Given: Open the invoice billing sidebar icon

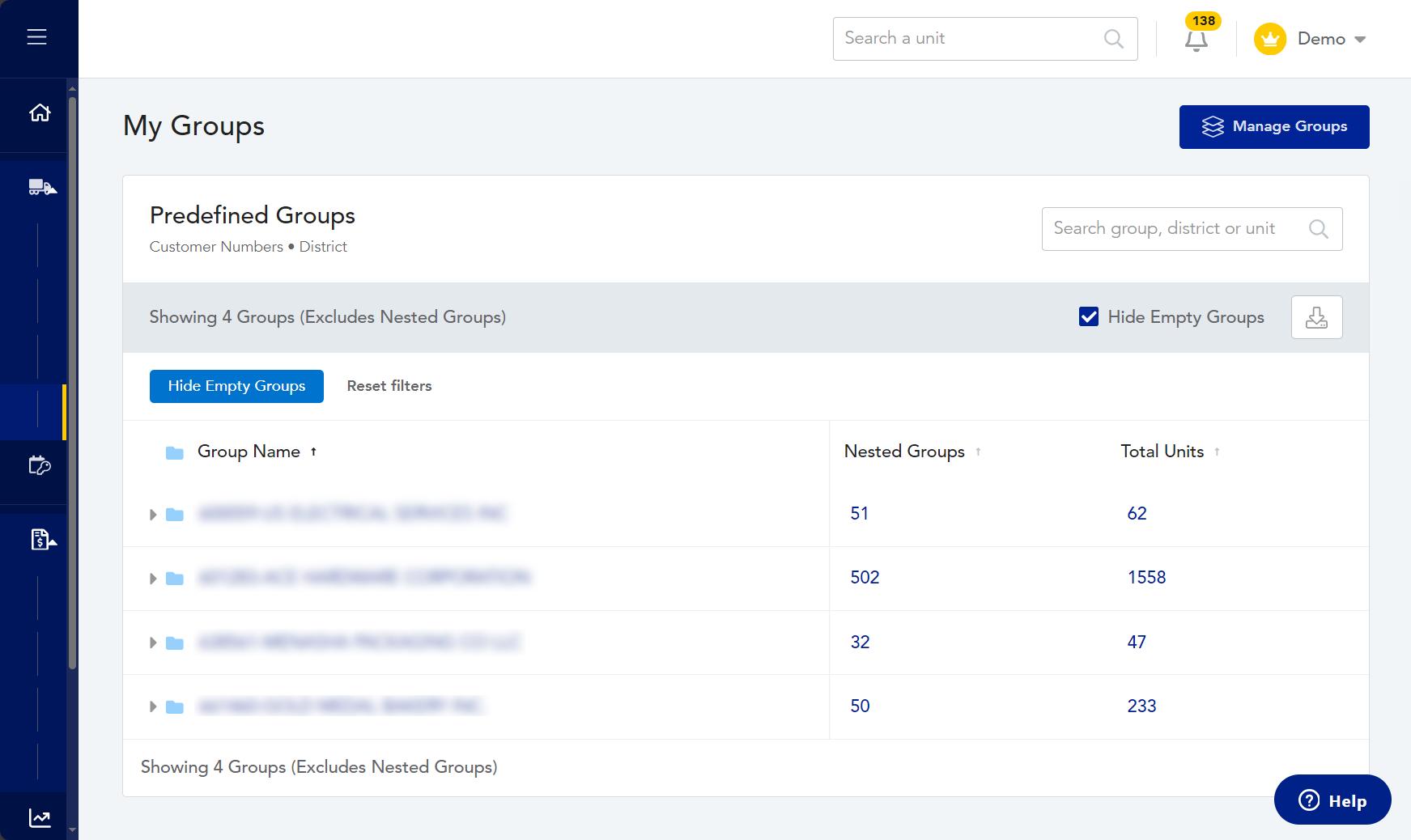Looking at the screenshot, I should 42,539.
